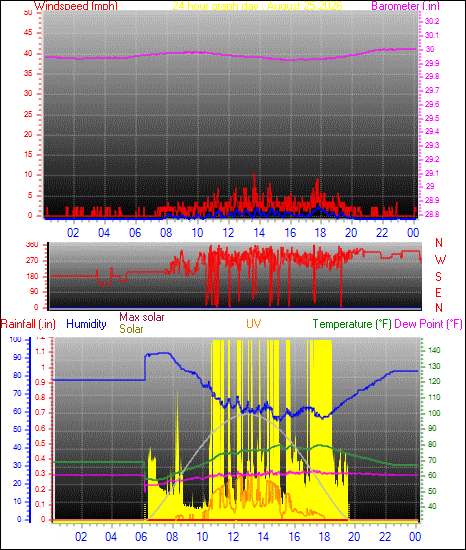Click the 15 windspeed scale value
The image size is (466, 550).
tap(28, 154)
